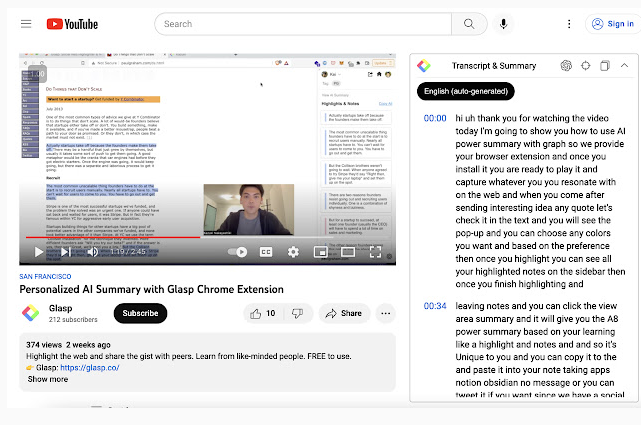Jump to current time in transcript
This screenshot has height=425, width=641.
point(585,65)
